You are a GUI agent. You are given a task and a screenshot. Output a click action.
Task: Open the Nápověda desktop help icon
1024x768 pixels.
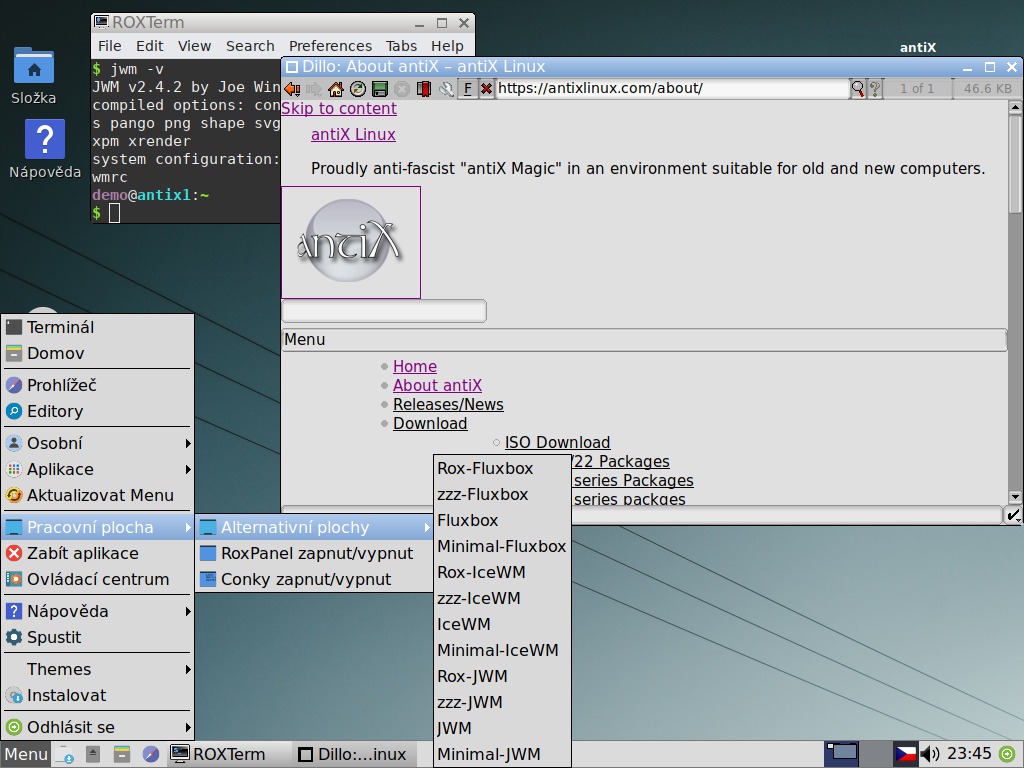[x=44, y=138]
